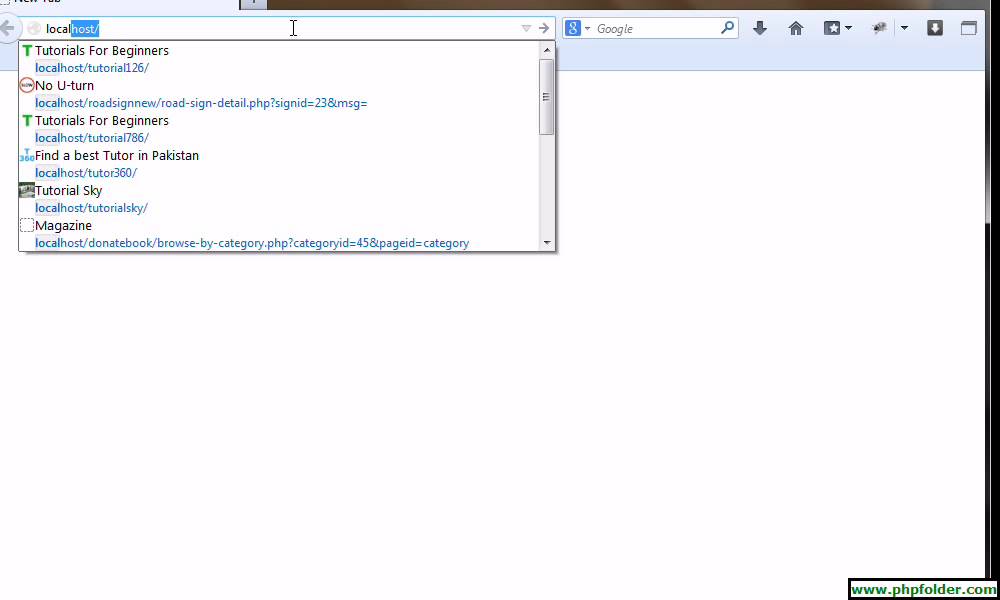Bookmark this page with the star icon
This screenshot has height=600, width=1000.
[x=830, y=27]
